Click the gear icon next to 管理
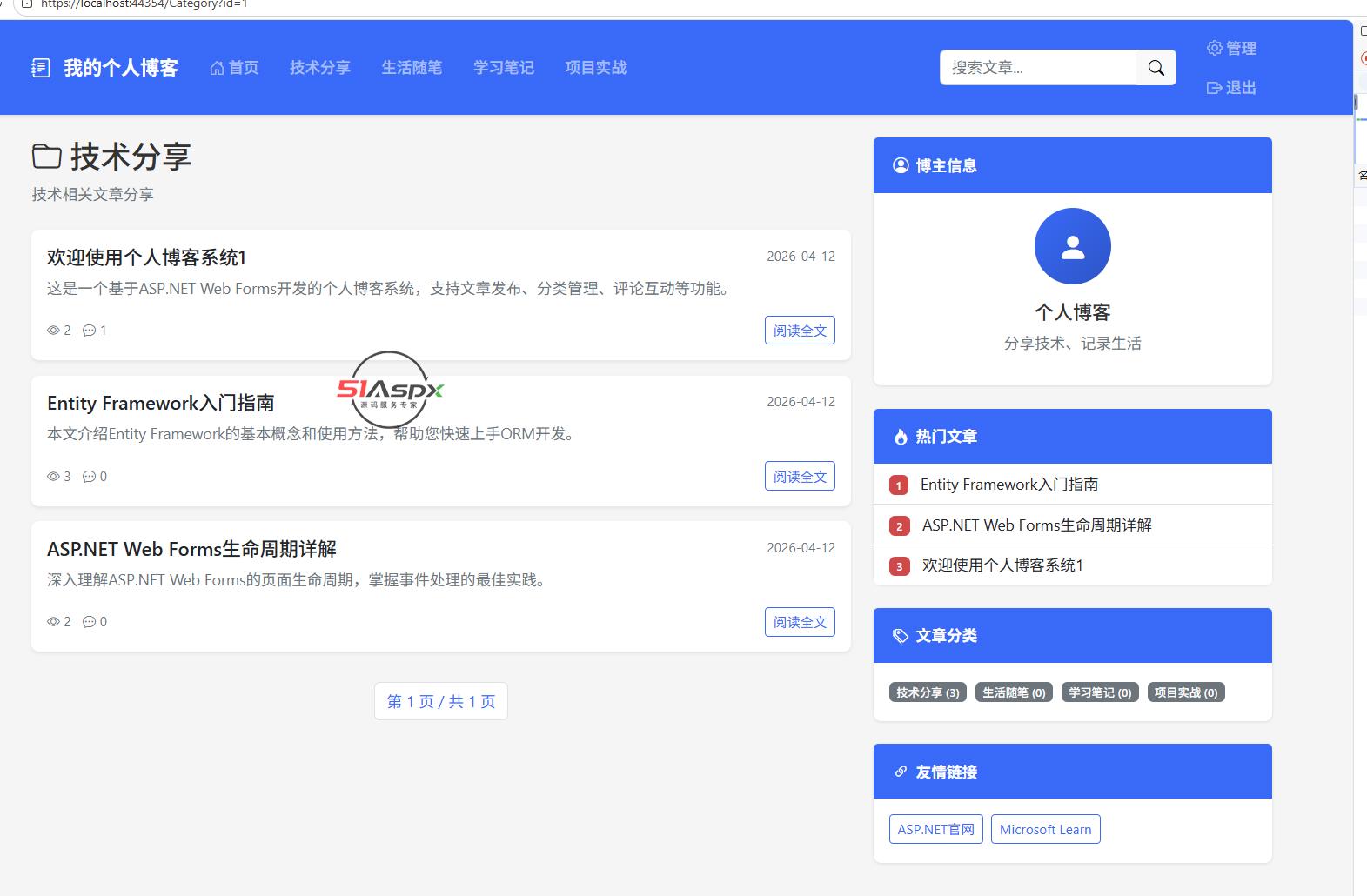This screenshot has width=1367, height=896. (x=1215, y=48)
